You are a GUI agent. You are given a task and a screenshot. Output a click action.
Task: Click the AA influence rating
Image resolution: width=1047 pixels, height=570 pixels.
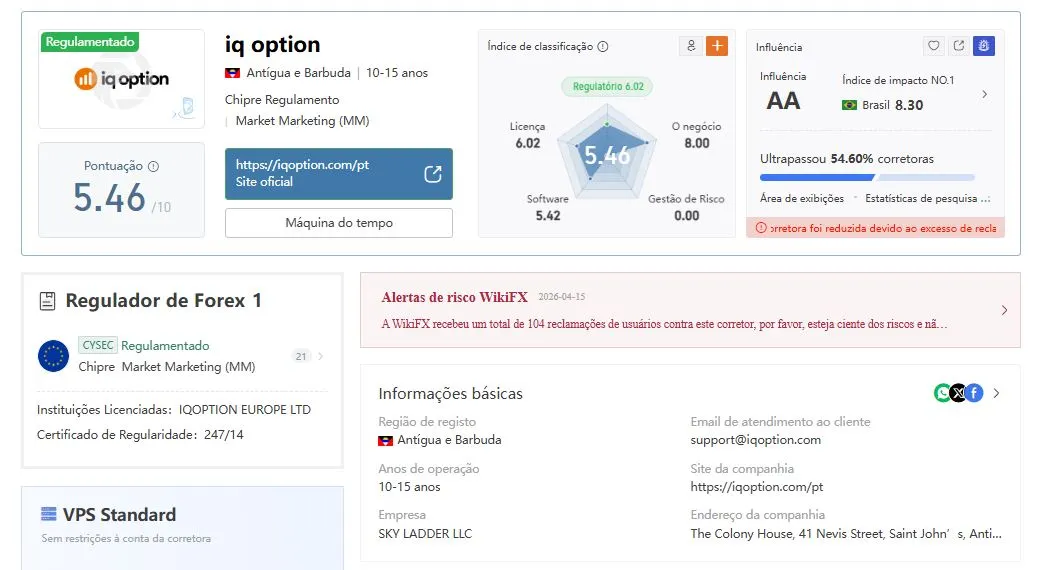point(783,101)
